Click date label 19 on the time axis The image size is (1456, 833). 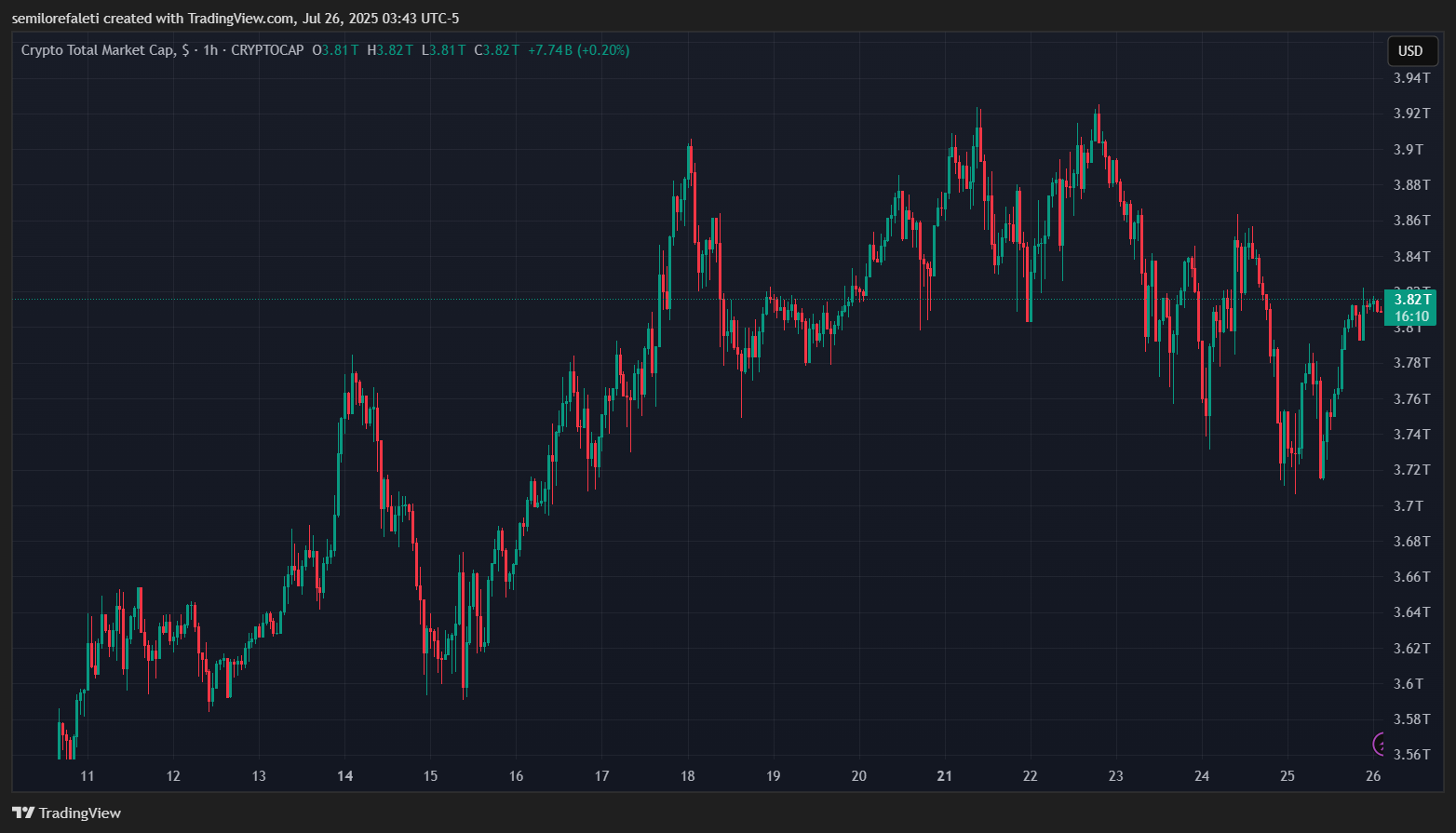[x=774, y=776]
